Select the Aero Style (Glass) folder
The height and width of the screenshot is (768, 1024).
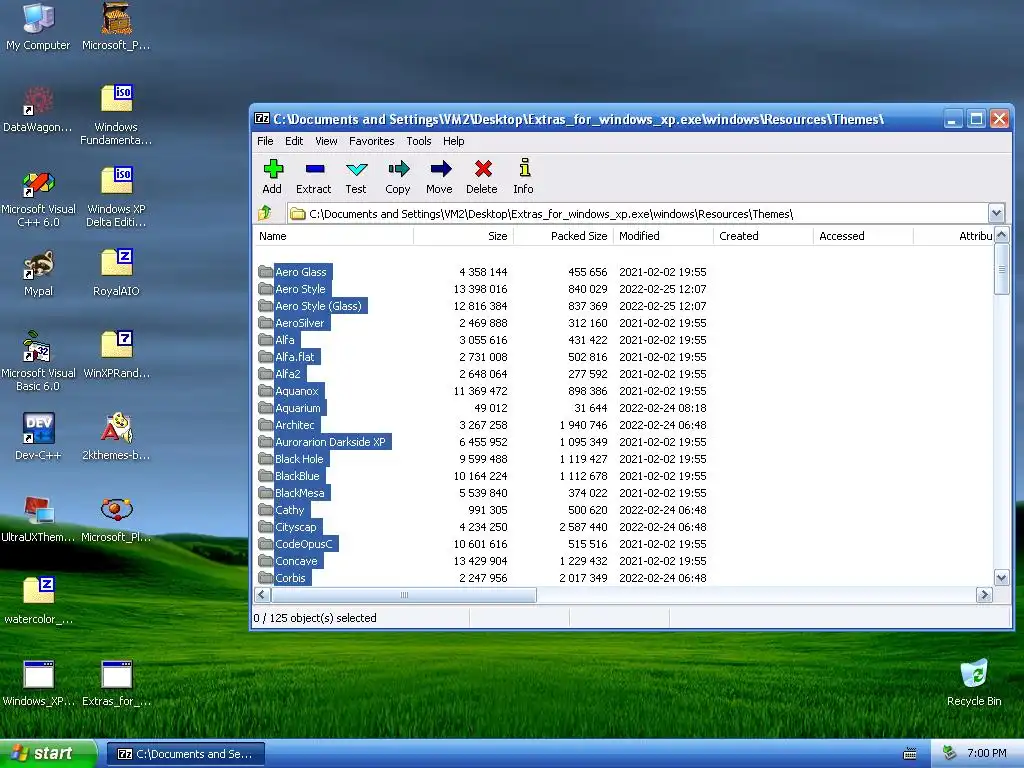(x=312, y=306)
